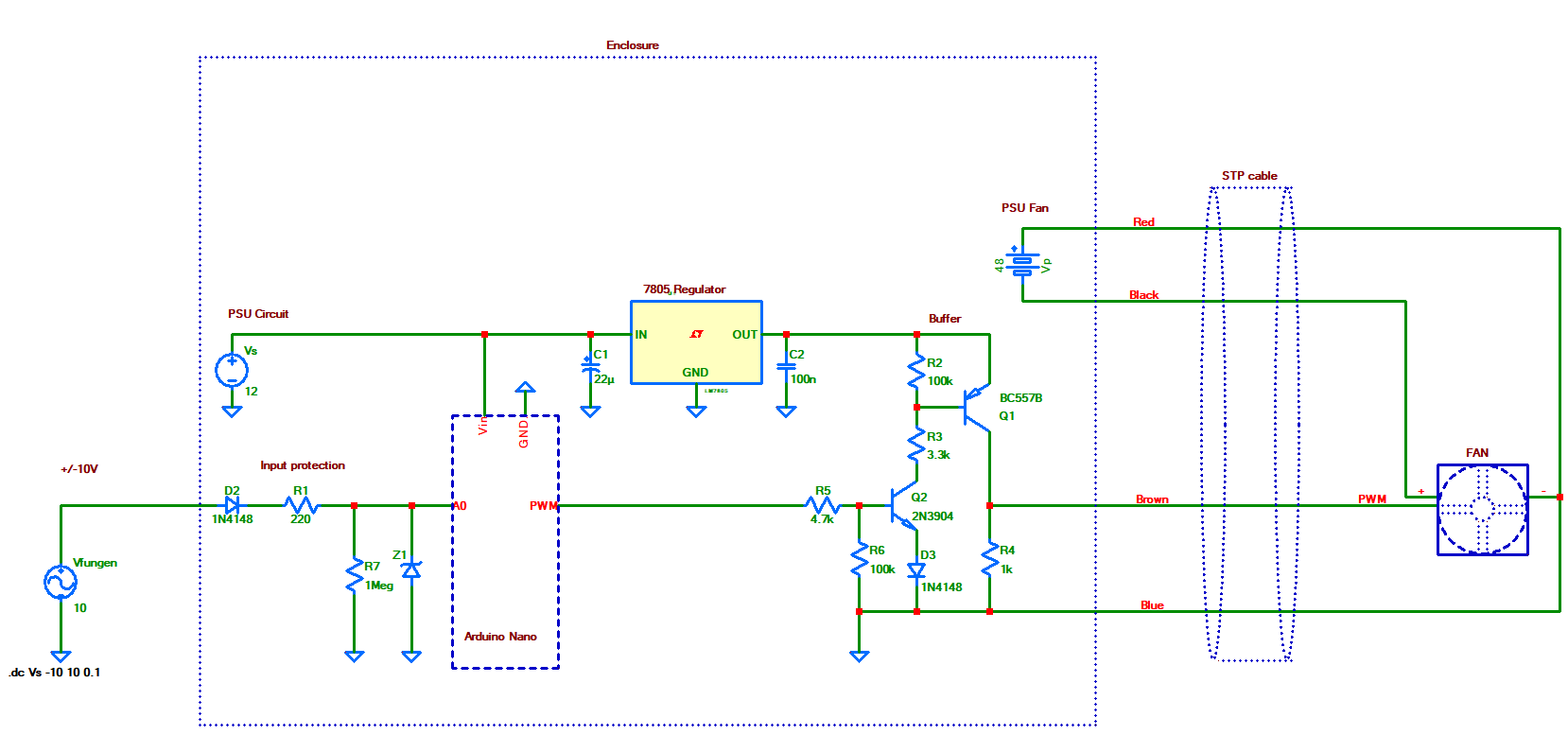The height and width of the screenshot is (735, 1568).
Task: Select the R1 resistor symbol
Action: pyautogui.click(x=301, y=505)
